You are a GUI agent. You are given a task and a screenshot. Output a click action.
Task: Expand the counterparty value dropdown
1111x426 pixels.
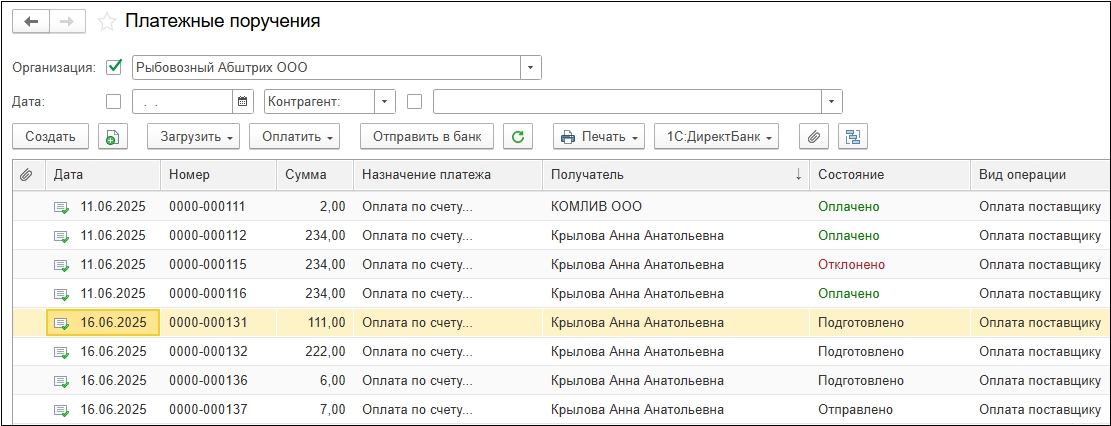(832, 101)
